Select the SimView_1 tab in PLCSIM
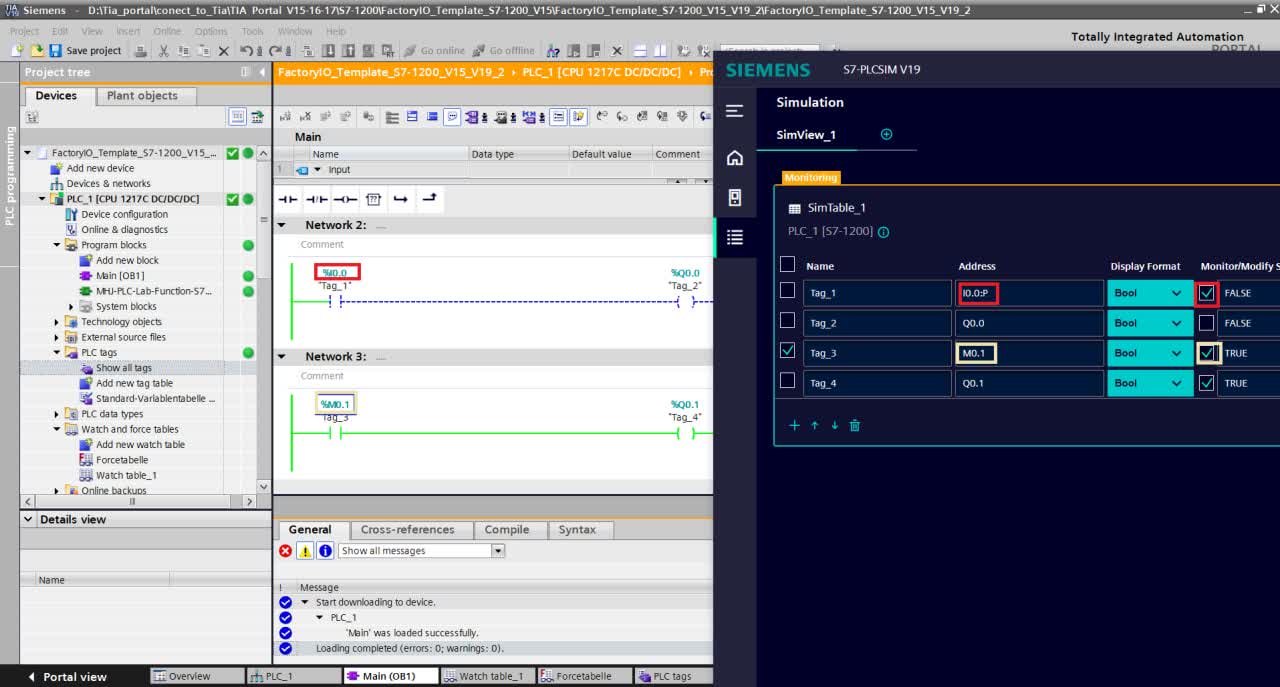The image size is (1280, 687). 806,135
